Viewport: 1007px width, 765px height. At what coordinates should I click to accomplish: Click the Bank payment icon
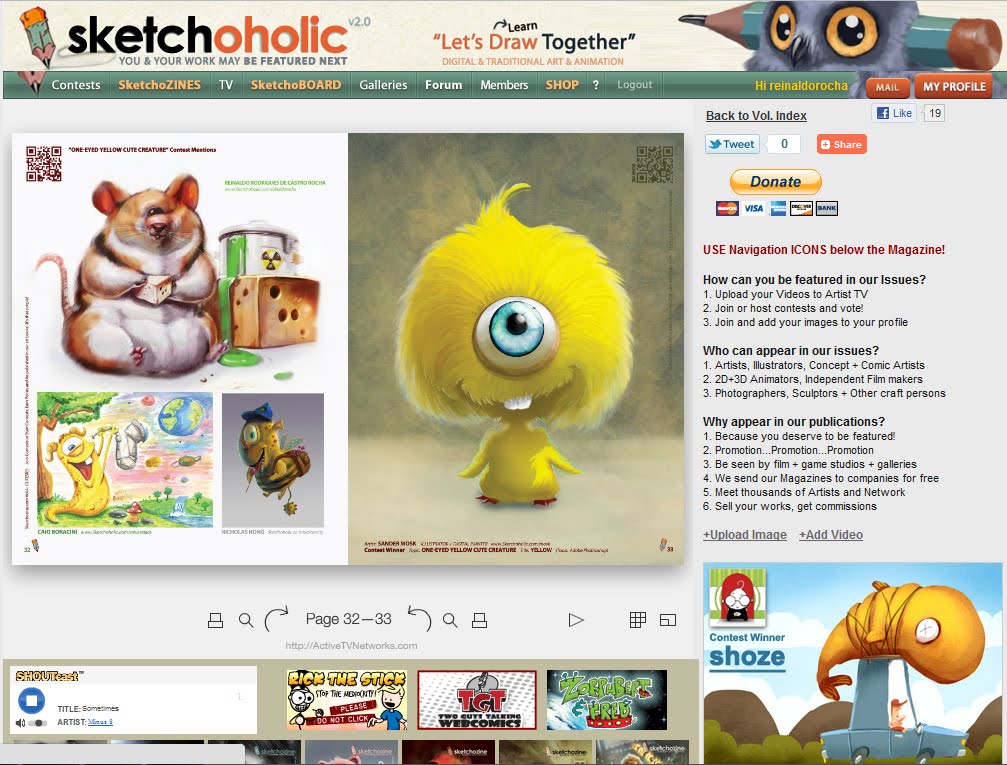click(x=827, y=208)
